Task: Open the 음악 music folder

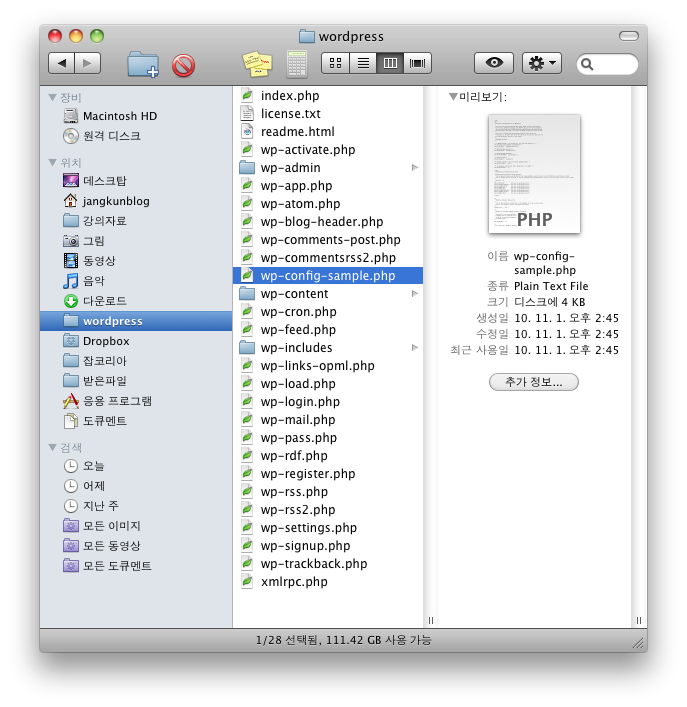Action: 136,280
